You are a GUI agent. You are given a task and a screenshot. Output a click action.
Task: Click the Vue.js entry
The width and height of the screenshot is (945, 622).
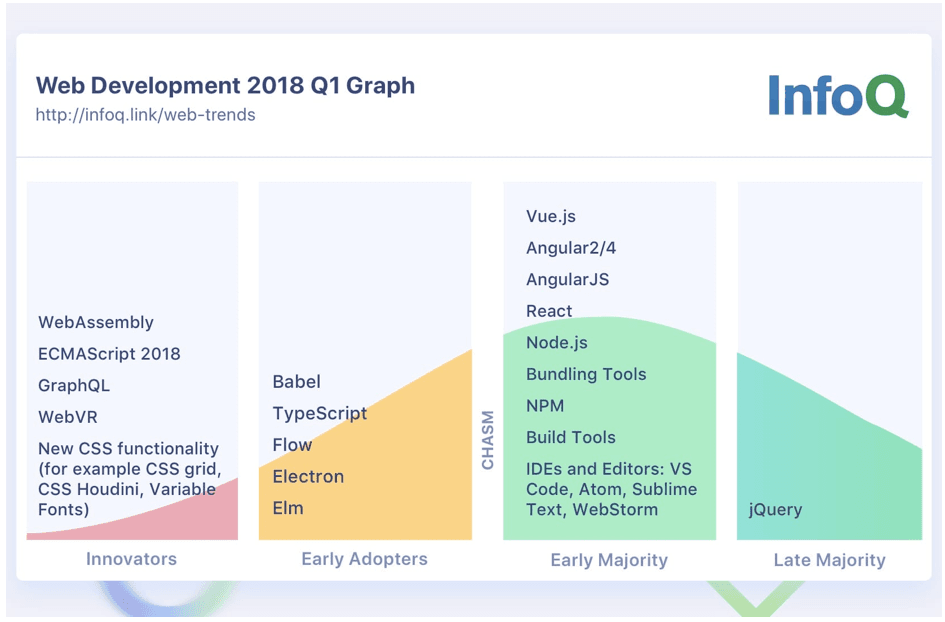[552, 216]
